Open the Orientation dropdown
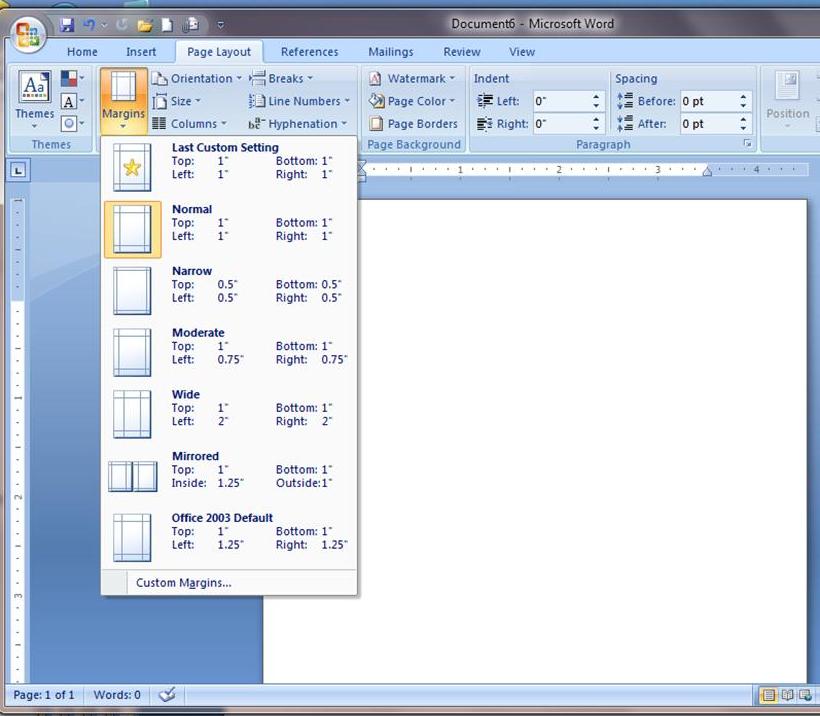 pyautogui.click(x=197, y=78)
